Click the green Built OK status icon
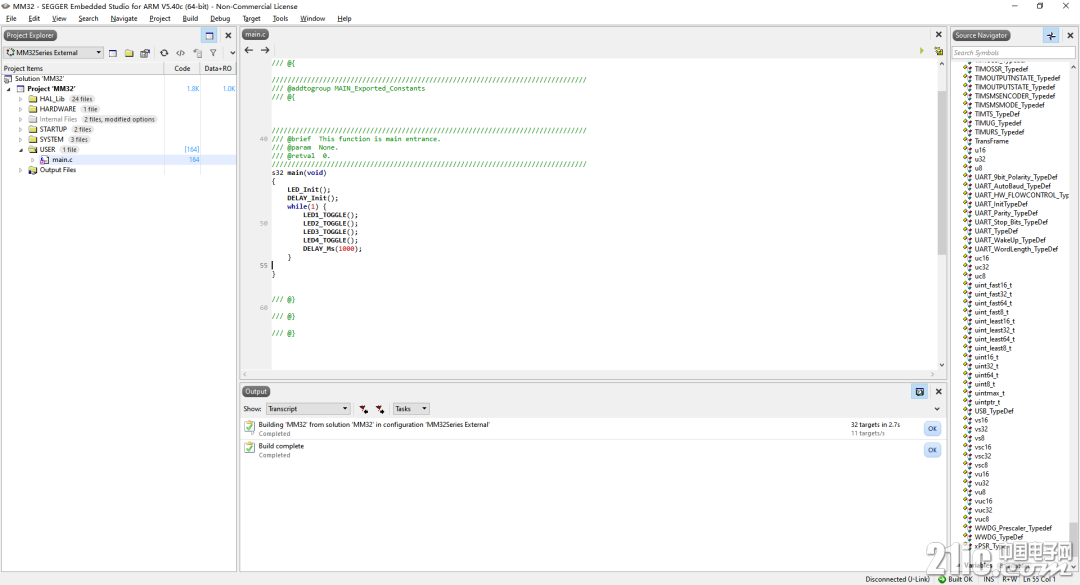This screenshot has height=585, width=1080. tap(942, 579)
